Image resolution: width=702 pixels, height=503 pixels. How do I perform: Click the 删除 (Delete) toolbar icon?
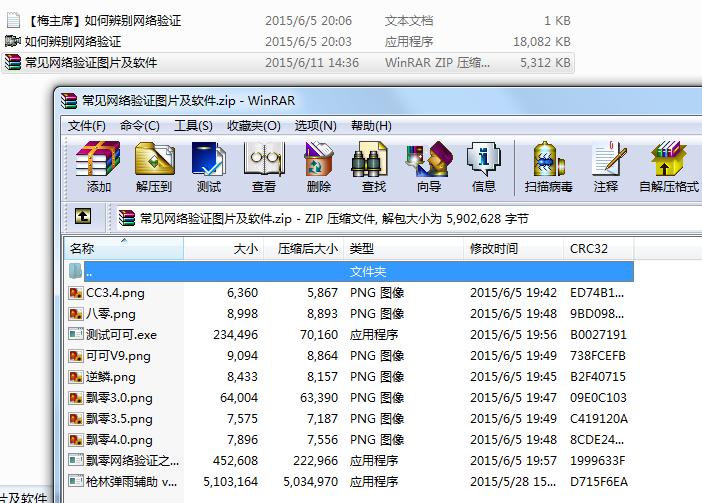[318, 167]
